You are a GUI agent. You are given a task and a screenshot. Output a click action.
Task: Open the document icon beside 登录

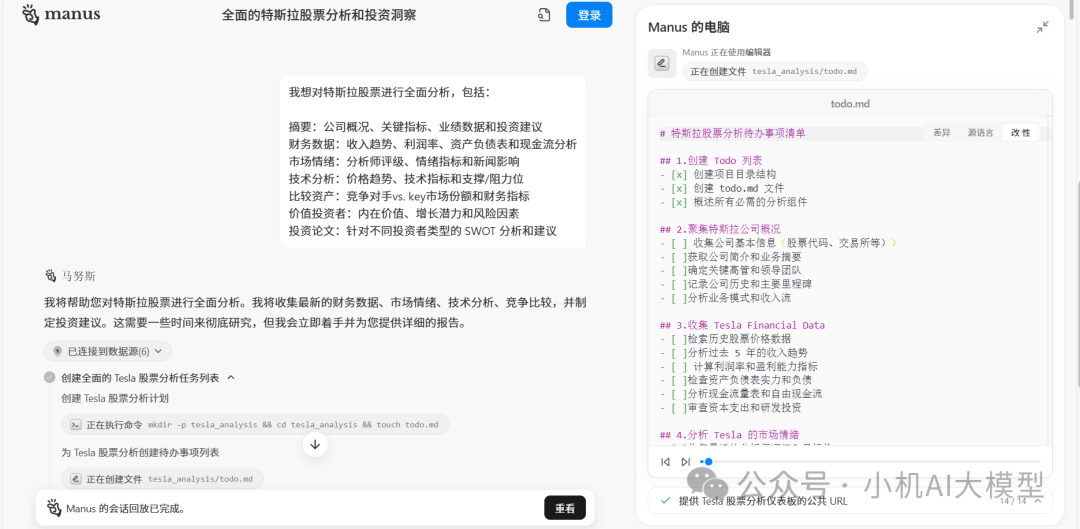tap(544, 15)
